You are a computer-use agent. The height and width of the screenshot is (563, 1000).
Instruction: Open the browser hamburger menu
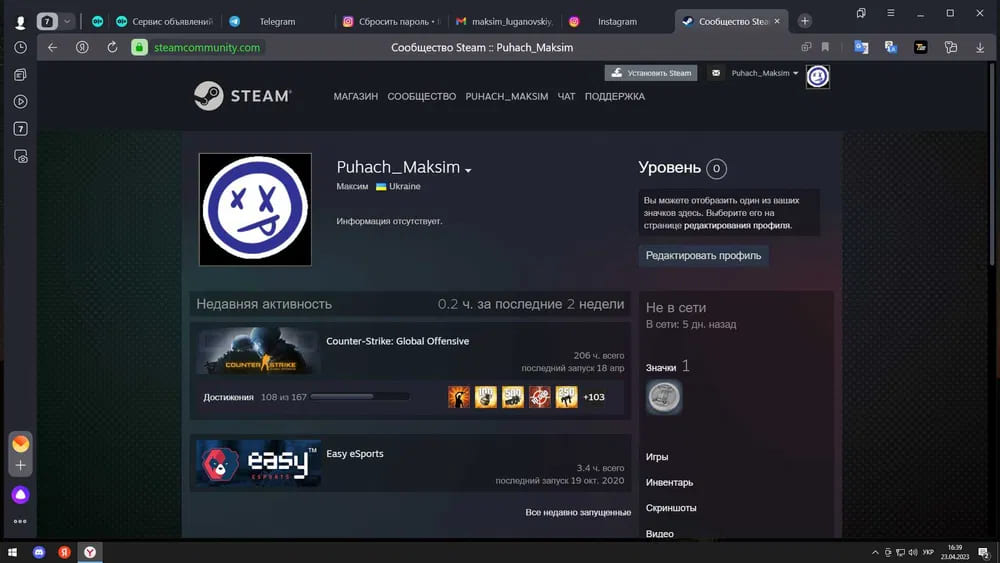(890, 13)
